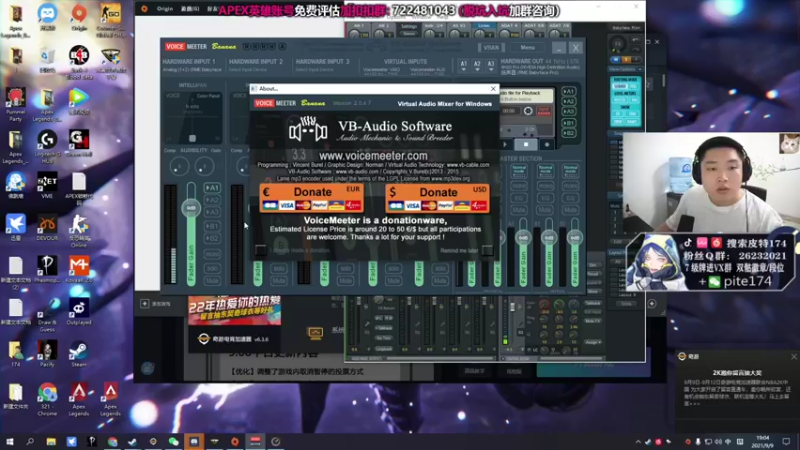Toggle A2 bus on Hardware Input 1 strip

212,200
